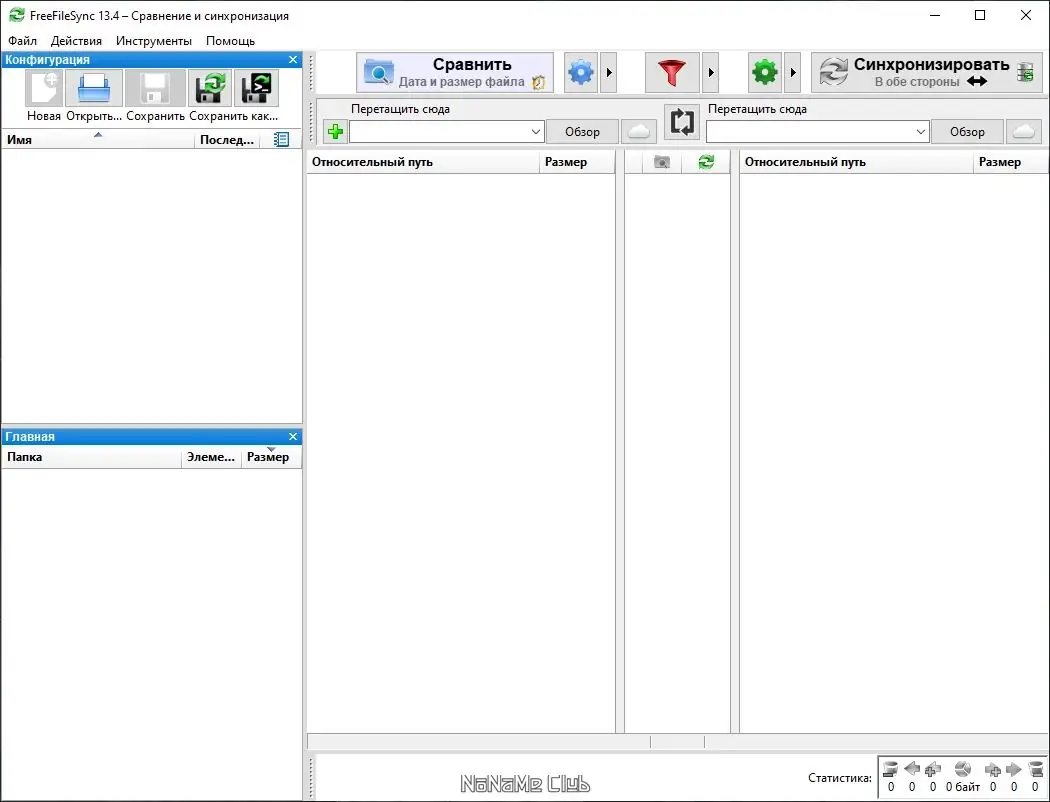Image resolution: width=1050 pixels, height=802 pixels.
Task: Click left Относительный путь header
Action: pyautogui.click(x=423, y=162)
